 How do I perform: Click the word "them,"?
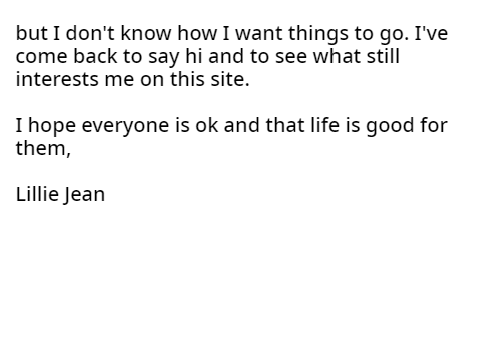[x=43, y=148]
